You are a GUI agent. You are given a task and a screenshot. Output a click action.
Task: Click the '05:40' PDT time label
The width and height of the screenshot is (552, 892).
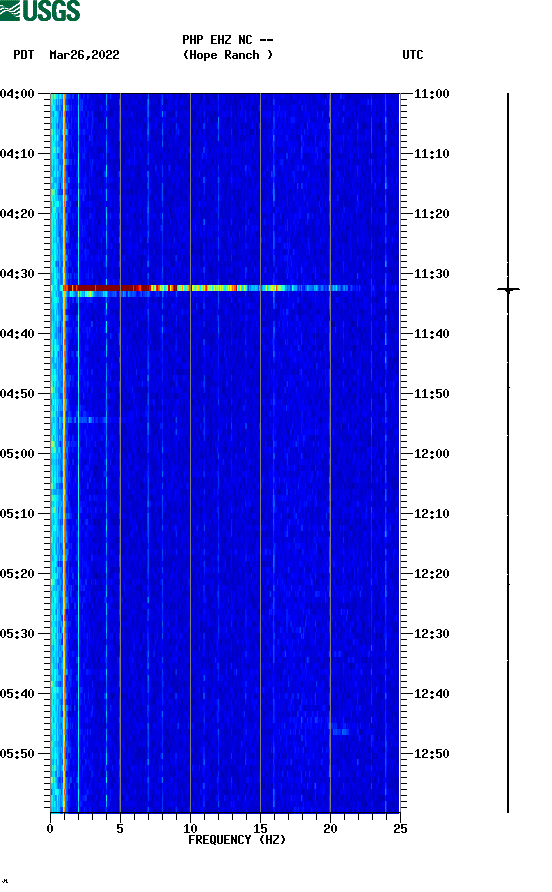17,694
